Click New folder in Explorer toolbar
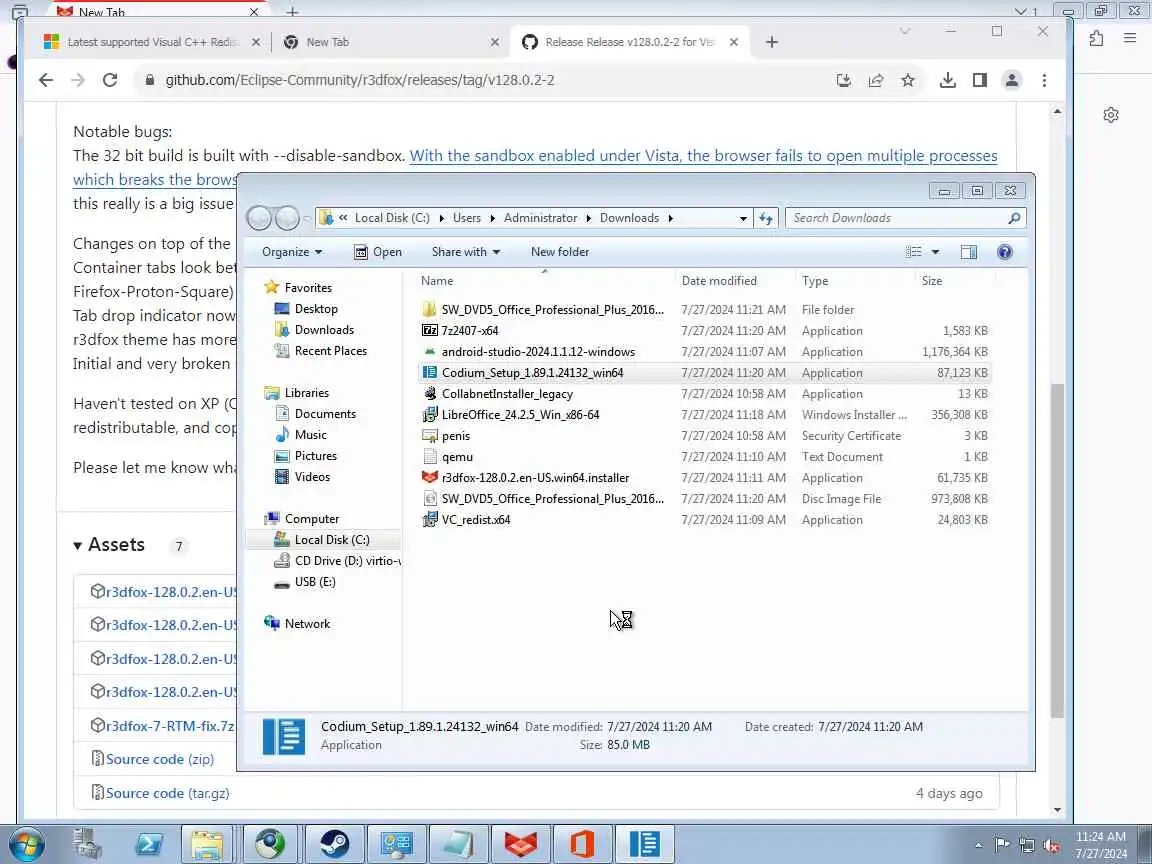The height and width of the screenshot is (864, 1152). click(x=560, y=252)
